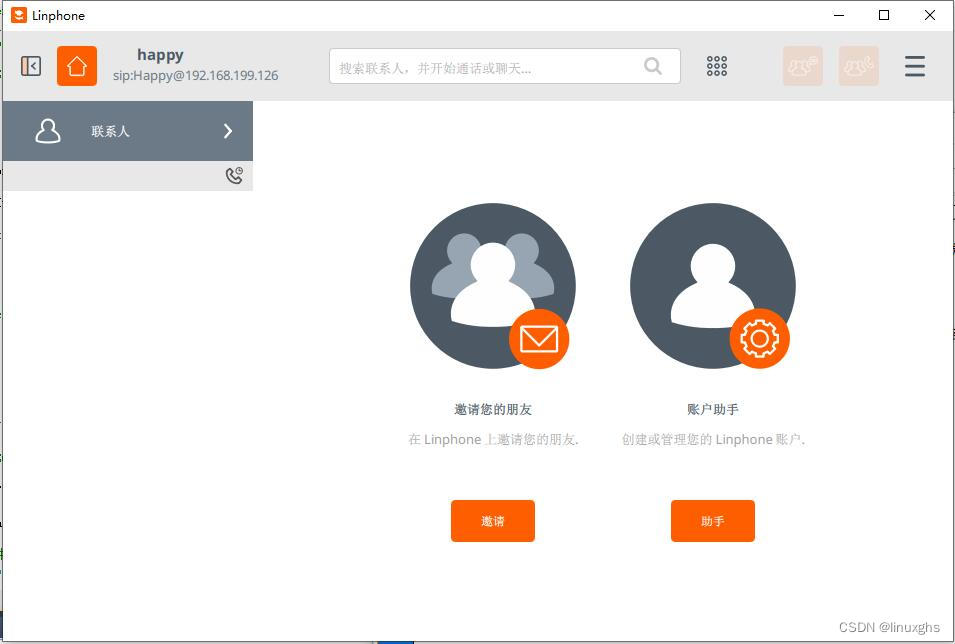The image size is (955, 644).
Task: Expand contacts using the chevron arrow
Action: click(228, 131)
